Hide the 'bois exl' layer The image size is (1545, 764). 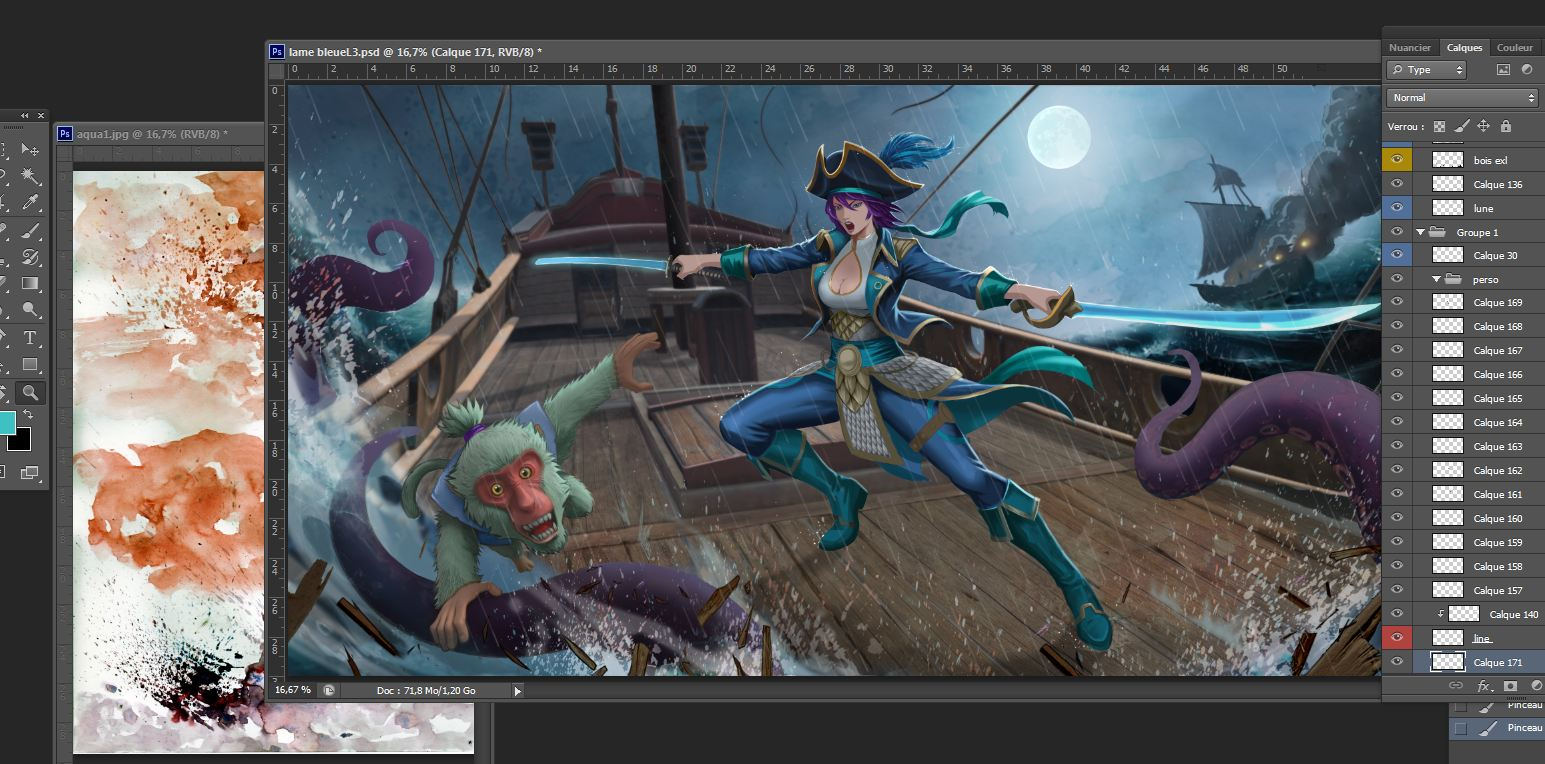(x=1397, y=160)
